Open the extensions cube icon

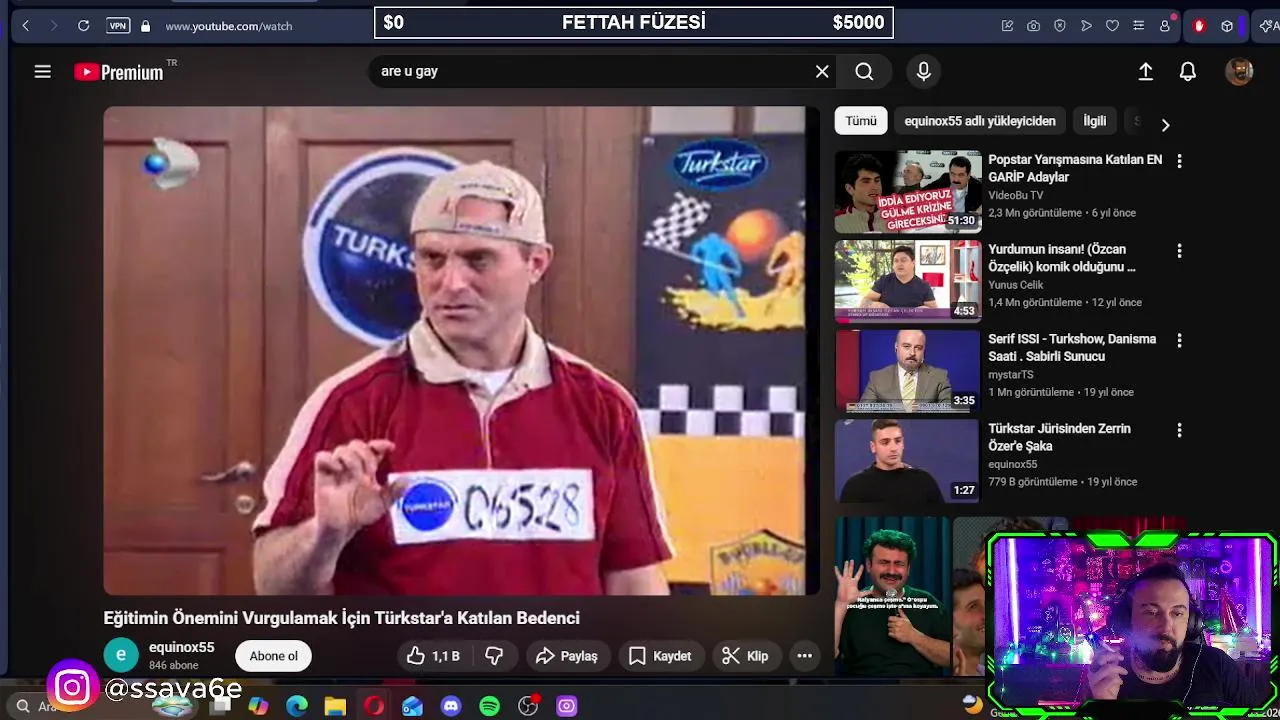(x=1227, y=26)
